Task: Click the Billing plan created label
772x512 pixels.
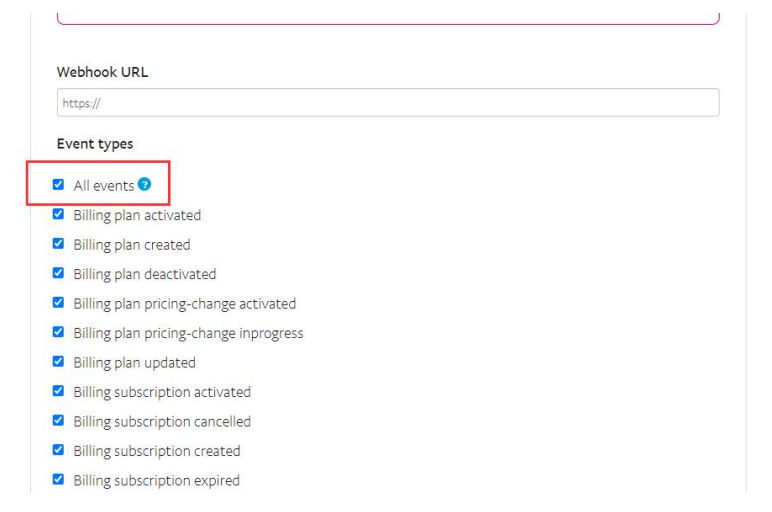Action: (132, 245)
